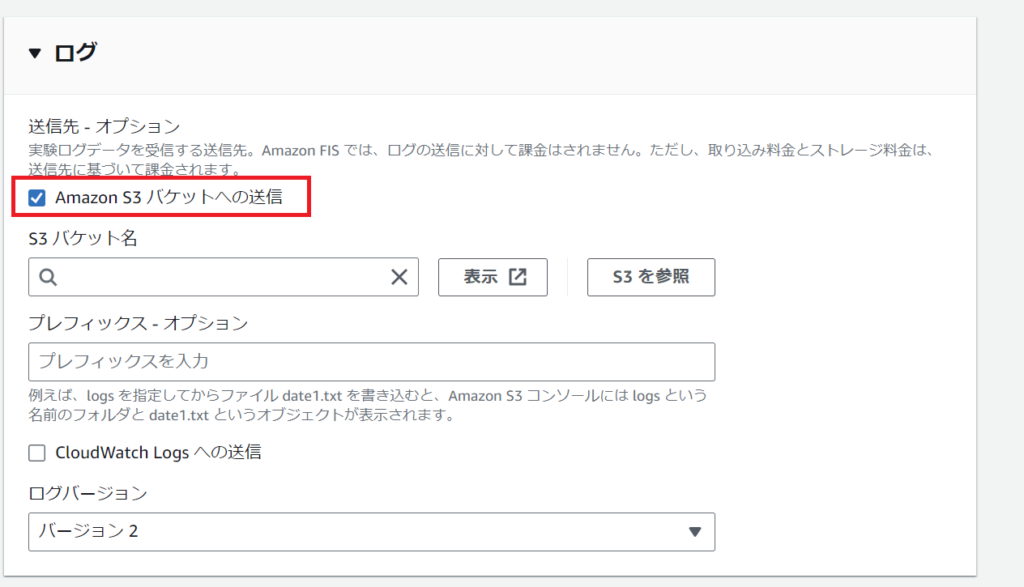The height and width of the screenshot is (587, 1024).
Task: Click the プレフィックス - オプション label
Action: (x=138, y=323)
